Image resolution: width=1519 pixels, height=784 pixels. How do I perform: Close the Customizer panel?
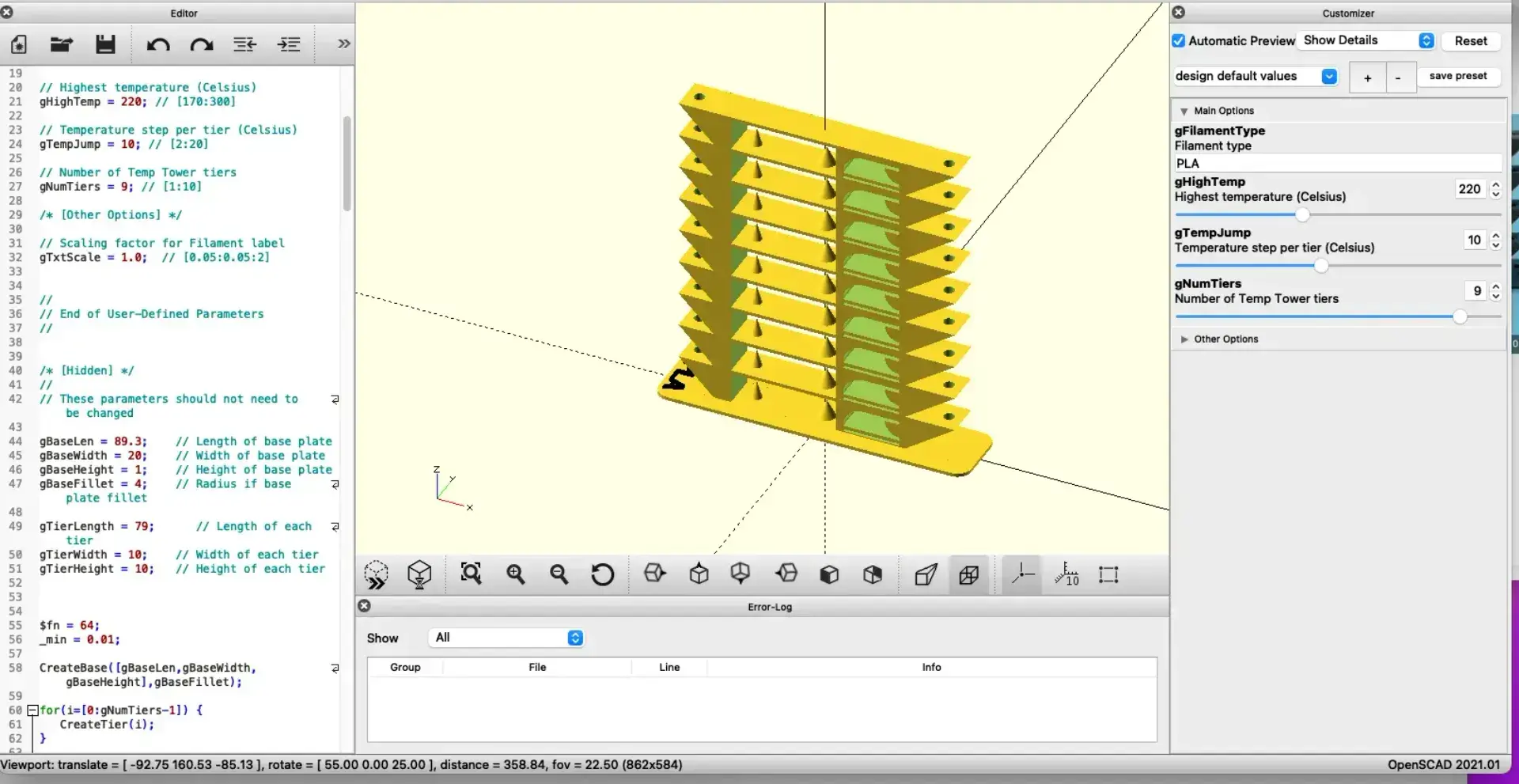[1179, 13]
